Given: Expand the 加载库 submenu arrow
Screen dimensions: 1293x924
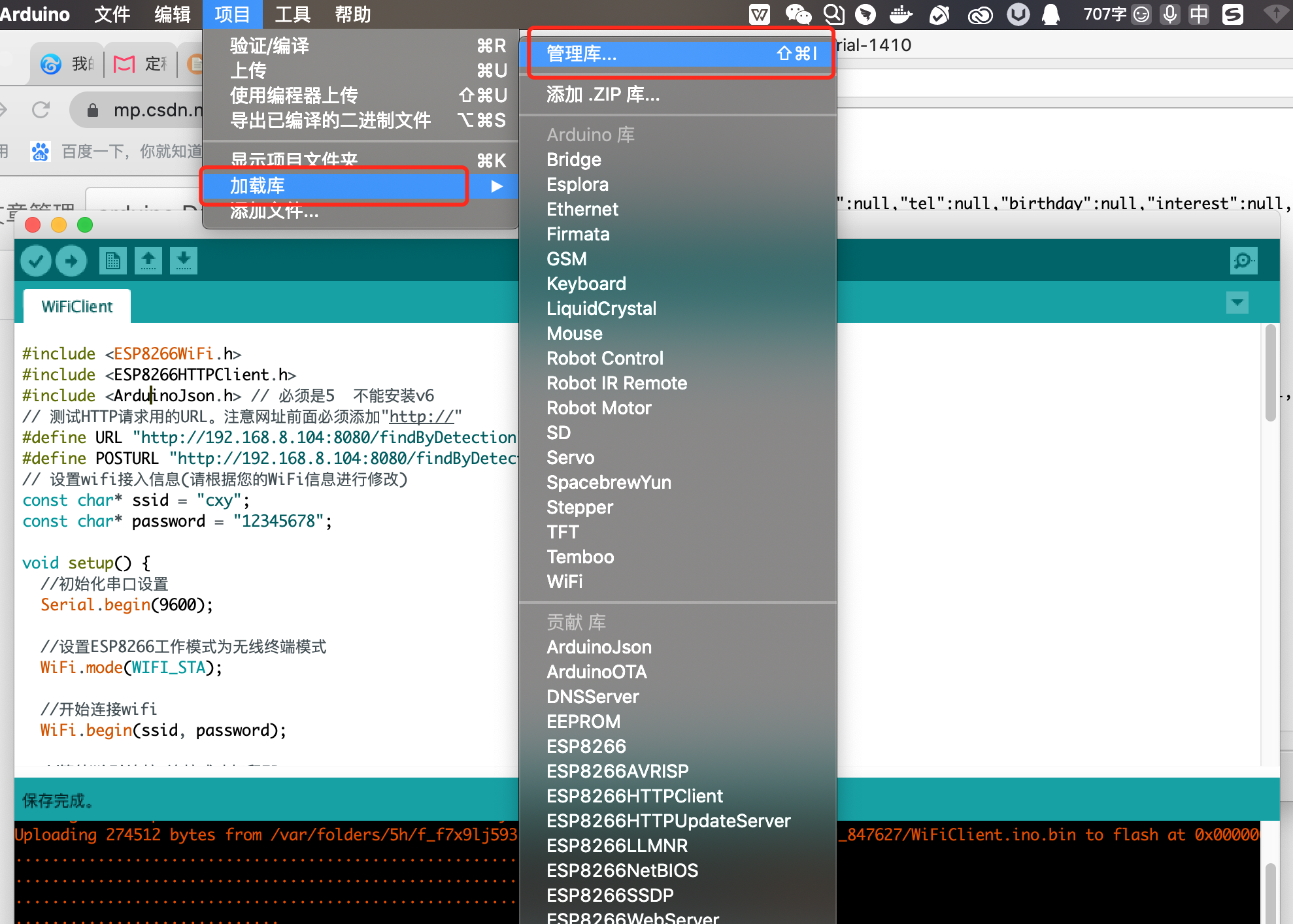Looking at the screenshot, I should pos(495,186).
